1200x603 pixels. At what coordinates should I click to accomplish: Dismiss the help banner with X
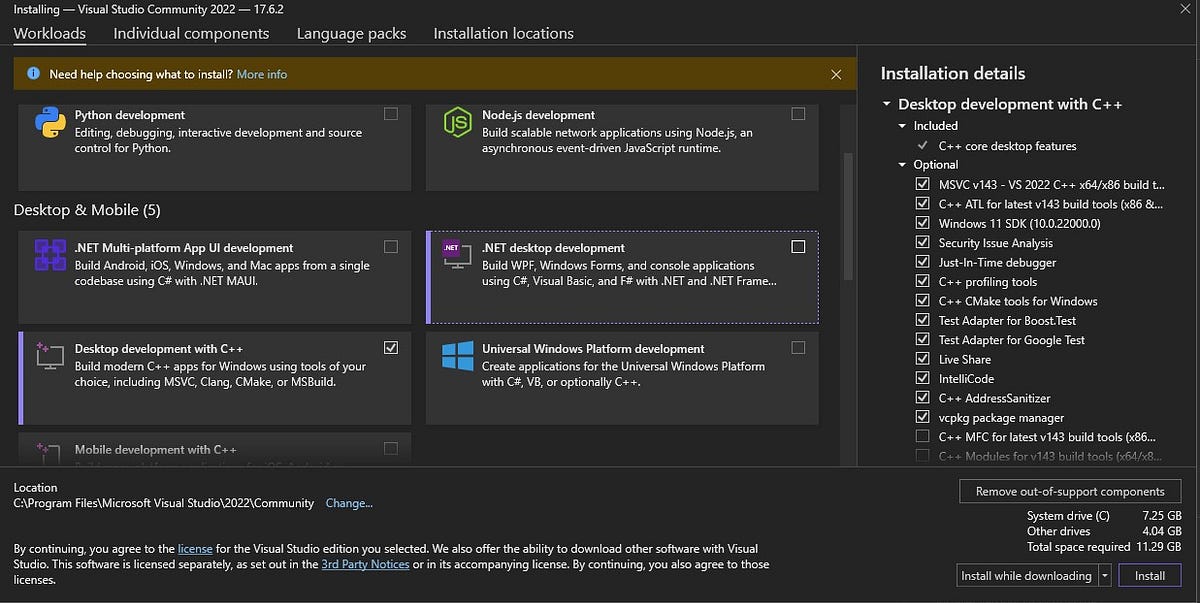click(836, 74)
